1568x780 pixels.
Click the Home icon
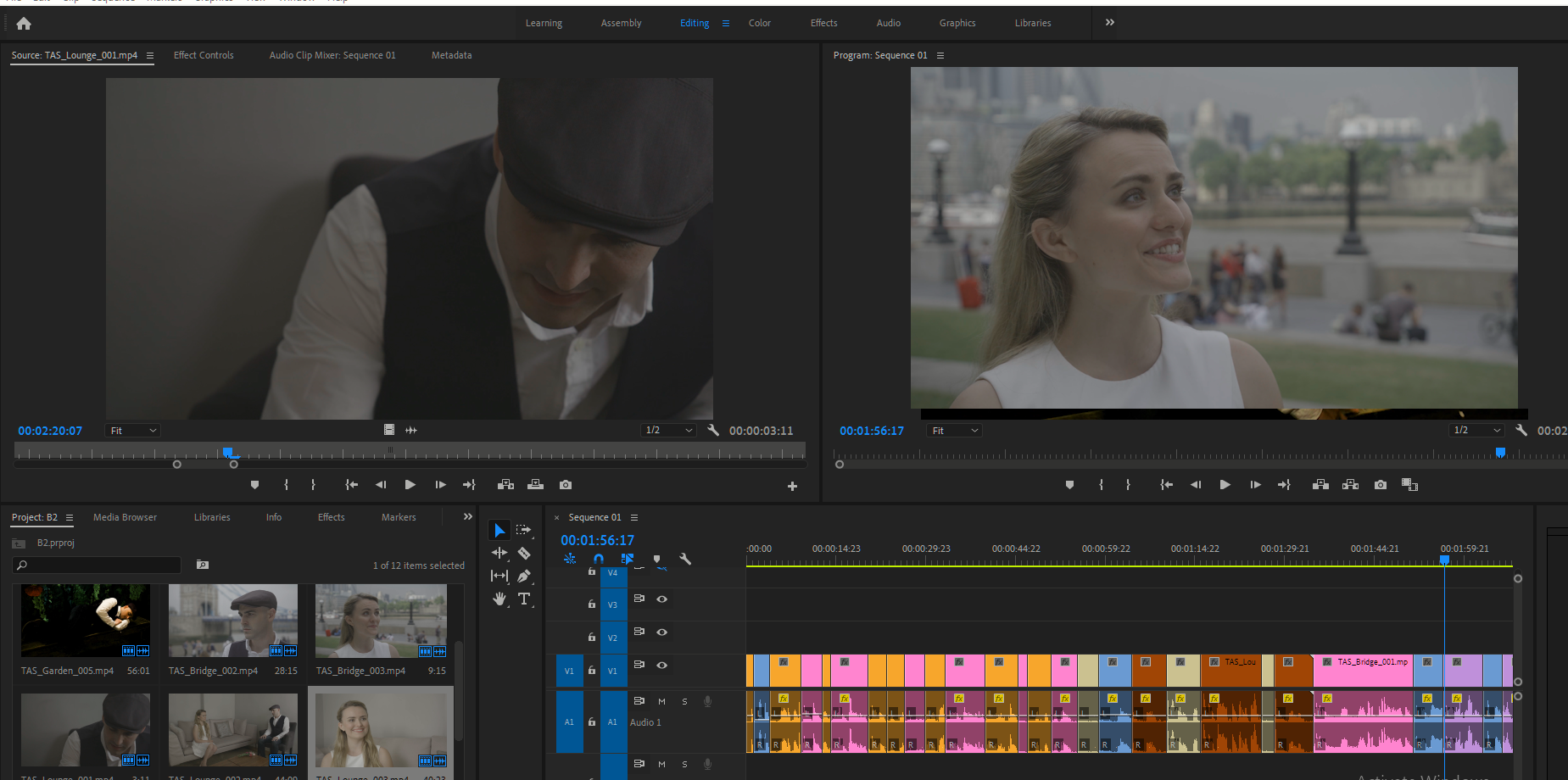point(24,24)
